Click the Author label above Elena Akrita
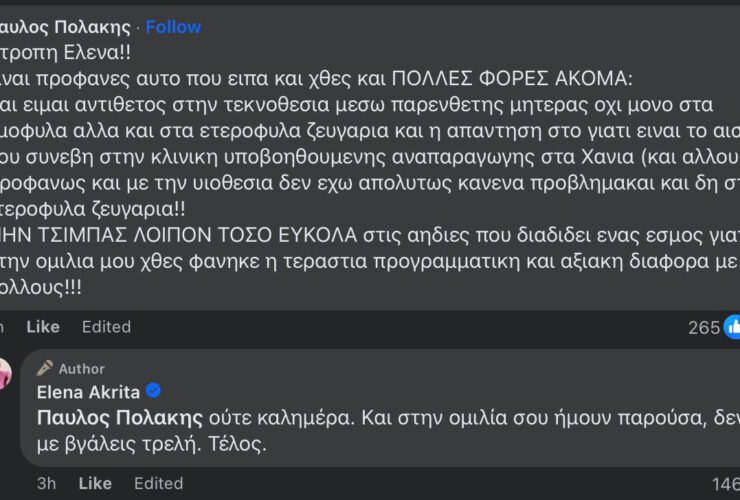740x500 pixels. 81,369
